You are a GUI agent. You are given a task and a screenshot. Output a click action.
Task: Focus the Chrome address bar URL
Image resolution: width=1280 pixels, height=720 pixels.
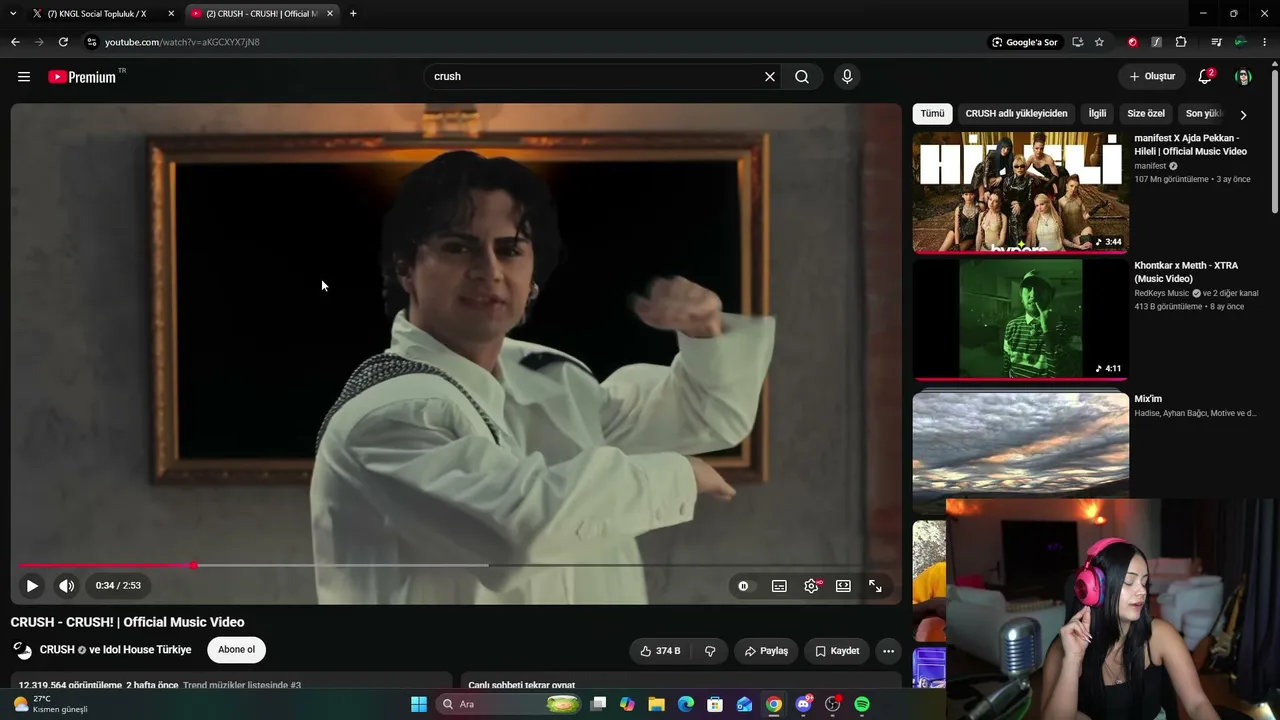(182, 42)
